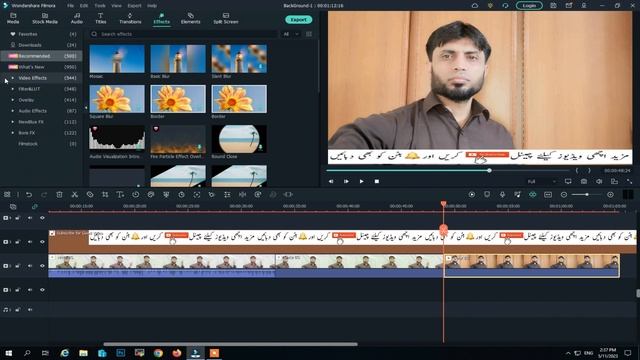Image resolution: width=640 pixels, height=360 pixels.
Task: Switch to the Titles tab
Action: (100, 18)
